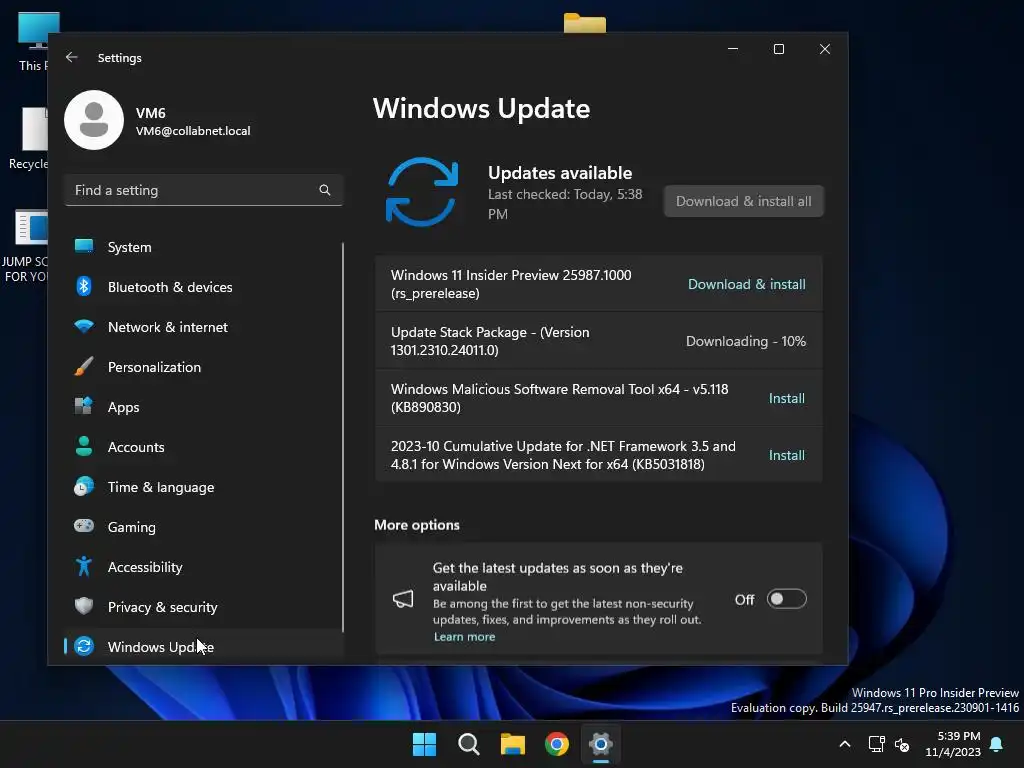Open the network tray icon

(876, 744)
